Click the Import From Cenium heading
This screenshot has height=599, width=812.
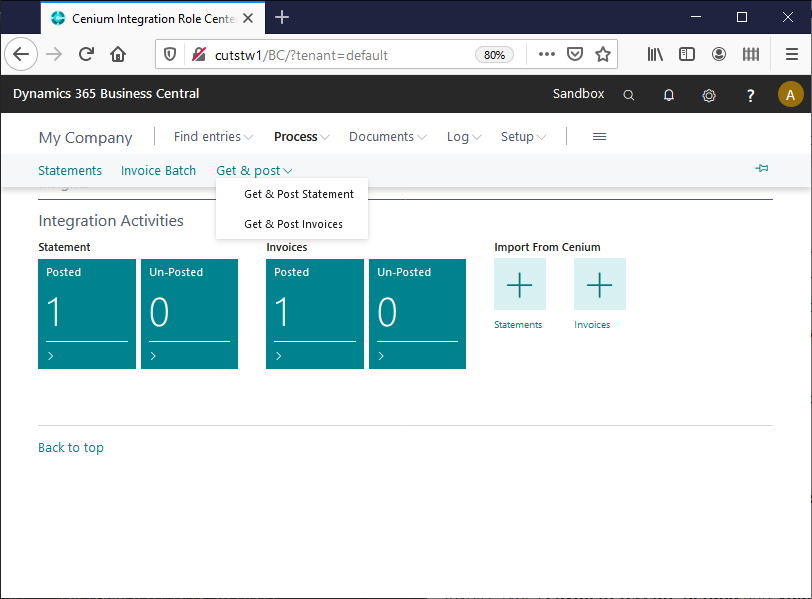(x=547, y=247)
